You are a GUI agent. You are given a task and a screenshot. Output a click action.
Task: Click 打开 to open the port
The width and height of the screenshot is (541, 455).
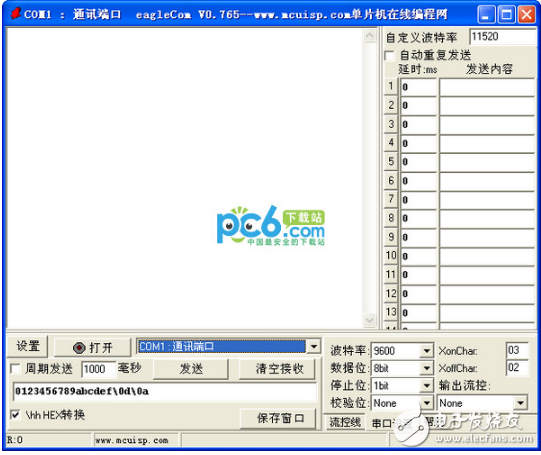93,347
